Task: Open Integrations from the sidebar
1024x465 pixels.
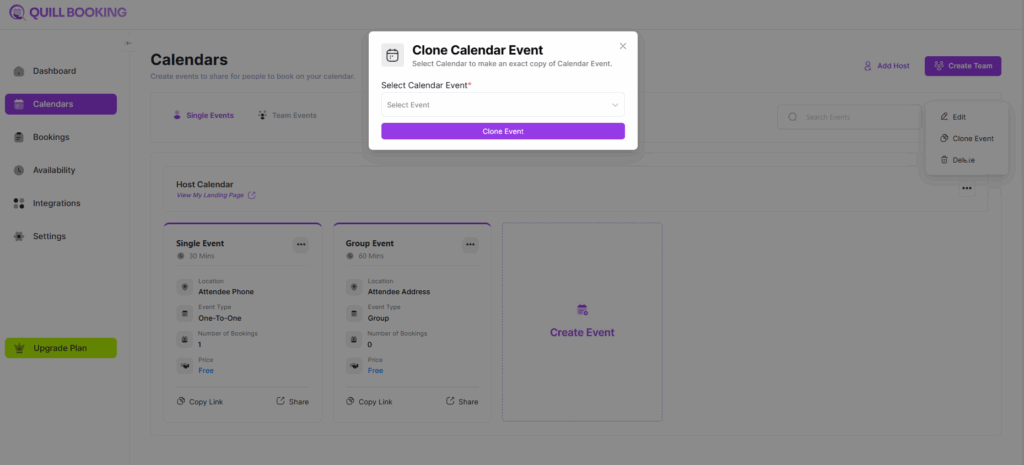Action: point(56,203)
